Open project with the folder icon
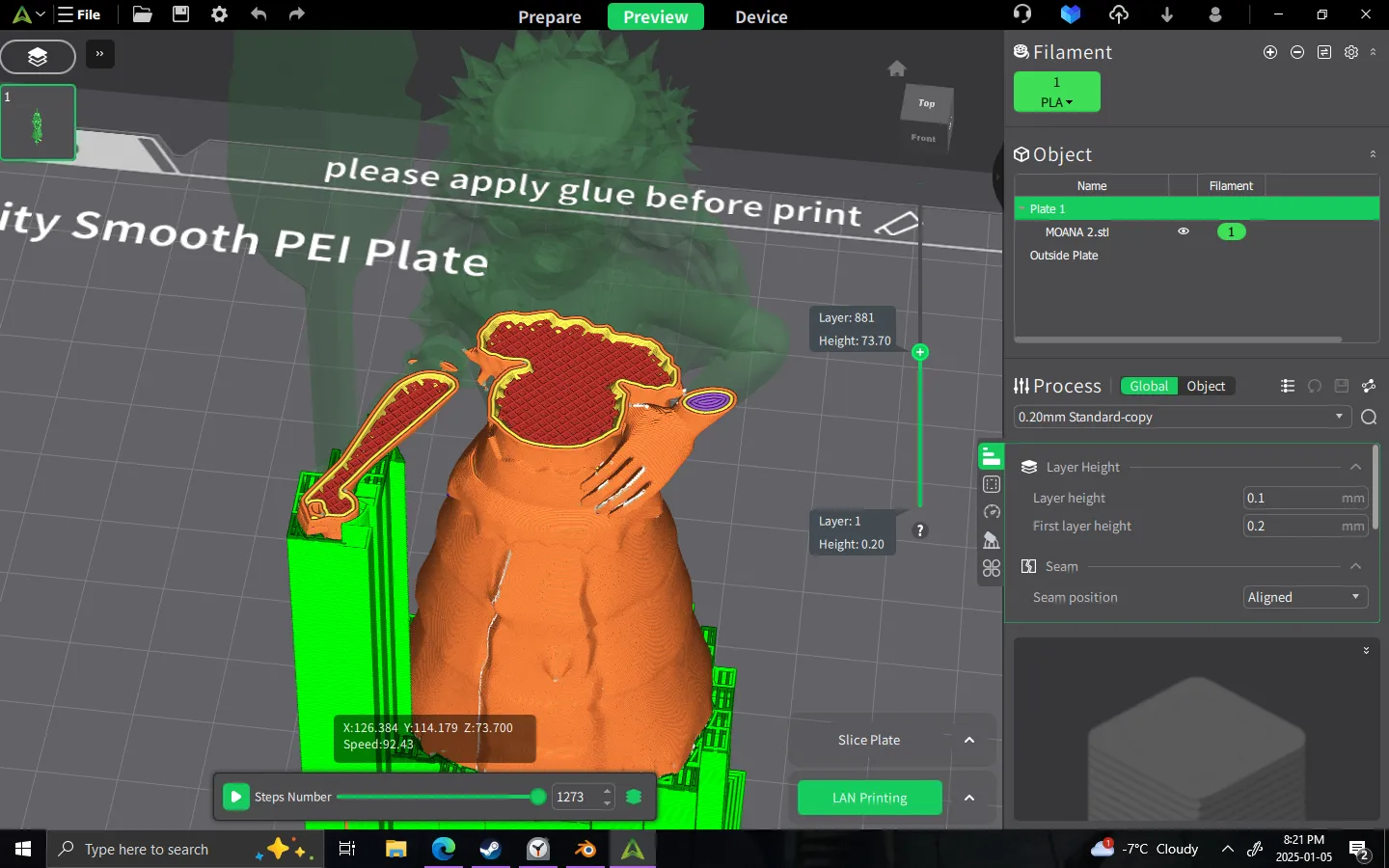Image resolution: width=1389 pixels, height=868 pixels. tap(142, 14)
